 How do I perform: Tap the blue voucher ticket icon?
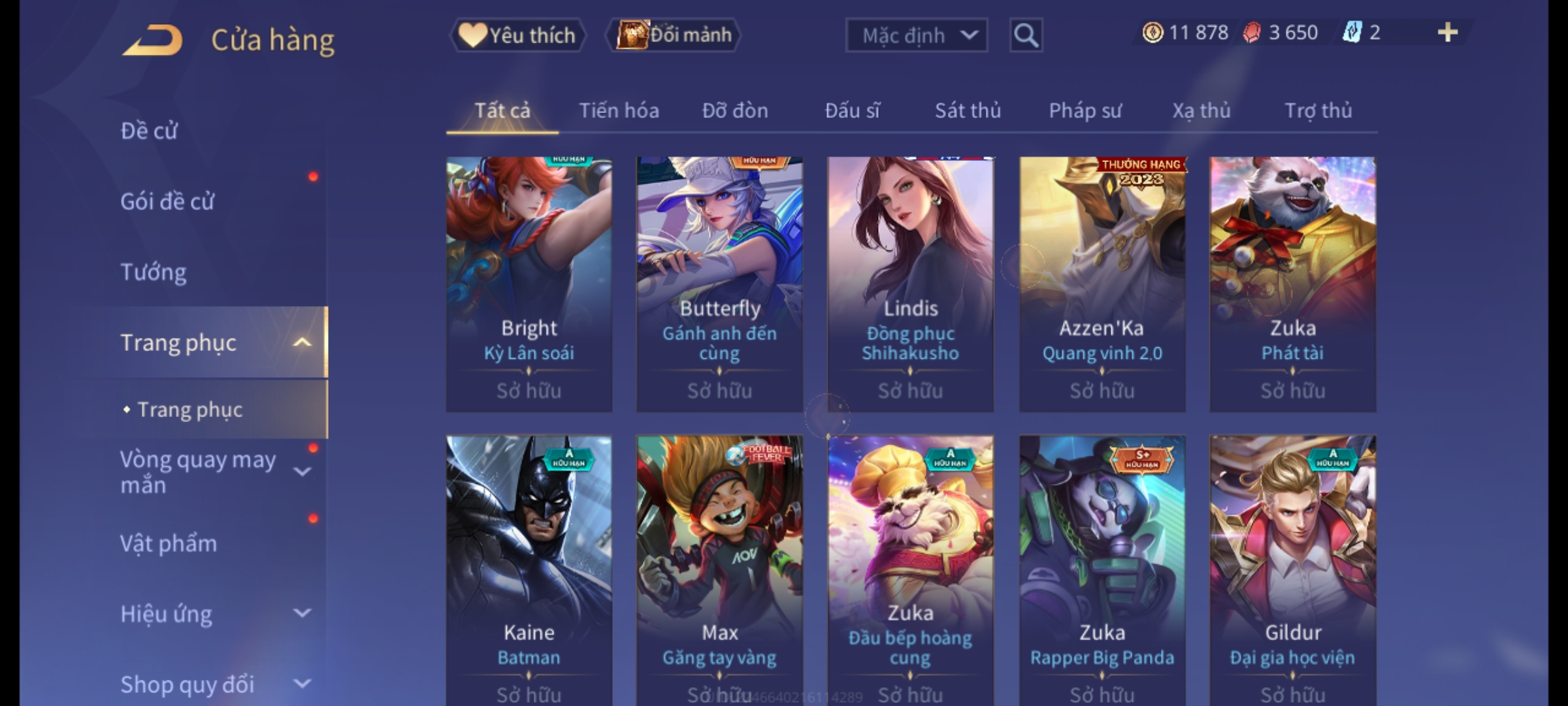(1352, 33)
